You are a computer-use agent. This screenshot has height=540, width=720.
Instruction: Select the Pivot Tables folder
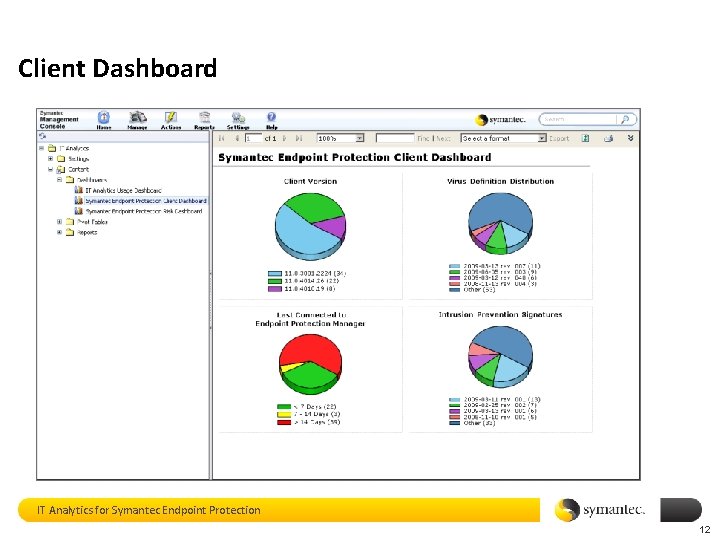(87, 222)
